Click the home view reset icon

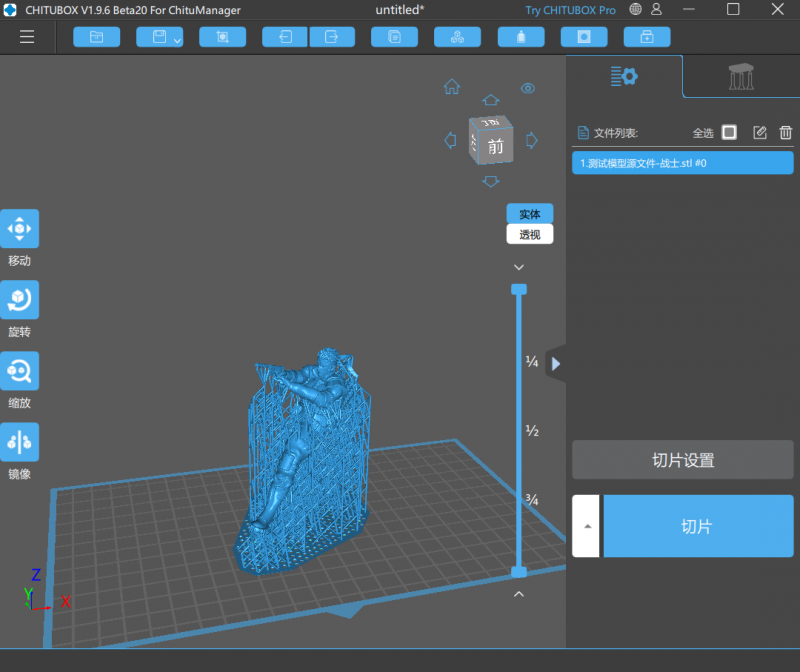click(x=452, y=87)
